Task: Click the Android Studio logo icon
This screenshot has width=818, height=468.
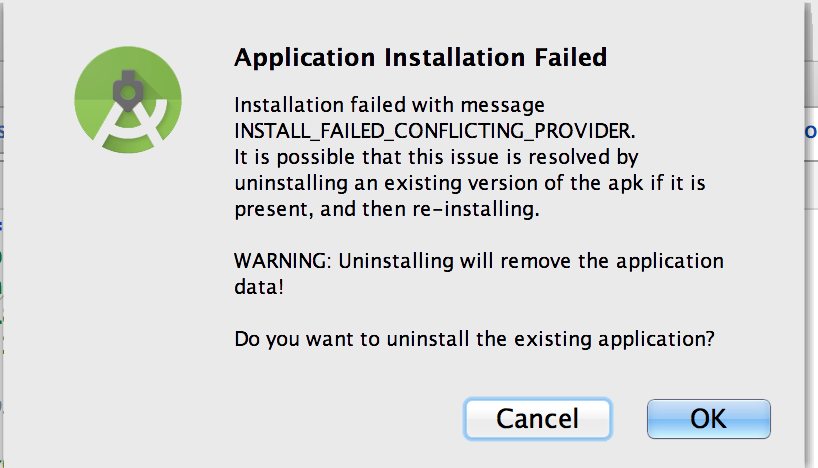Action: click(128, 100)
